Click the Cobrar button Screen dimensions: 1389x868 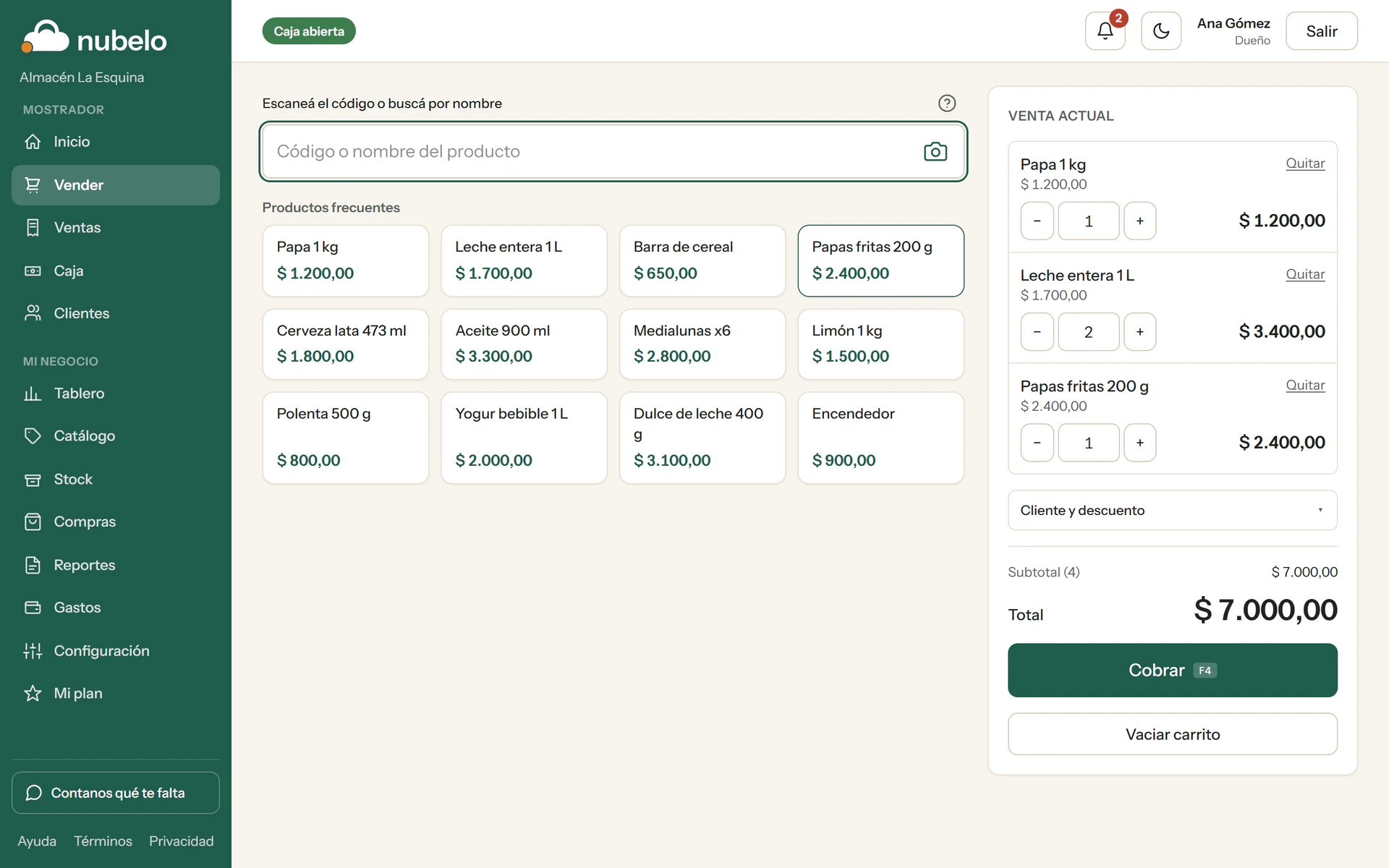click(x=1172, y=671)
